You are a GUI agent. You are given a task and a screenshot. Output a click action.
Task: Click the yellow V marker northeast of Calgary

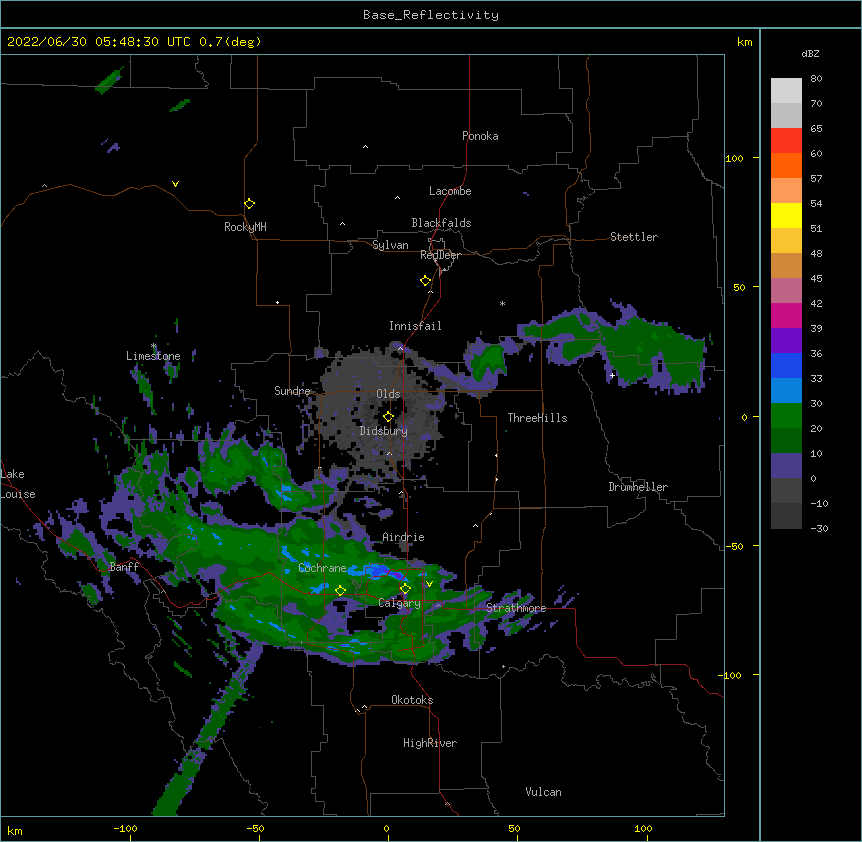pos(429,584)
